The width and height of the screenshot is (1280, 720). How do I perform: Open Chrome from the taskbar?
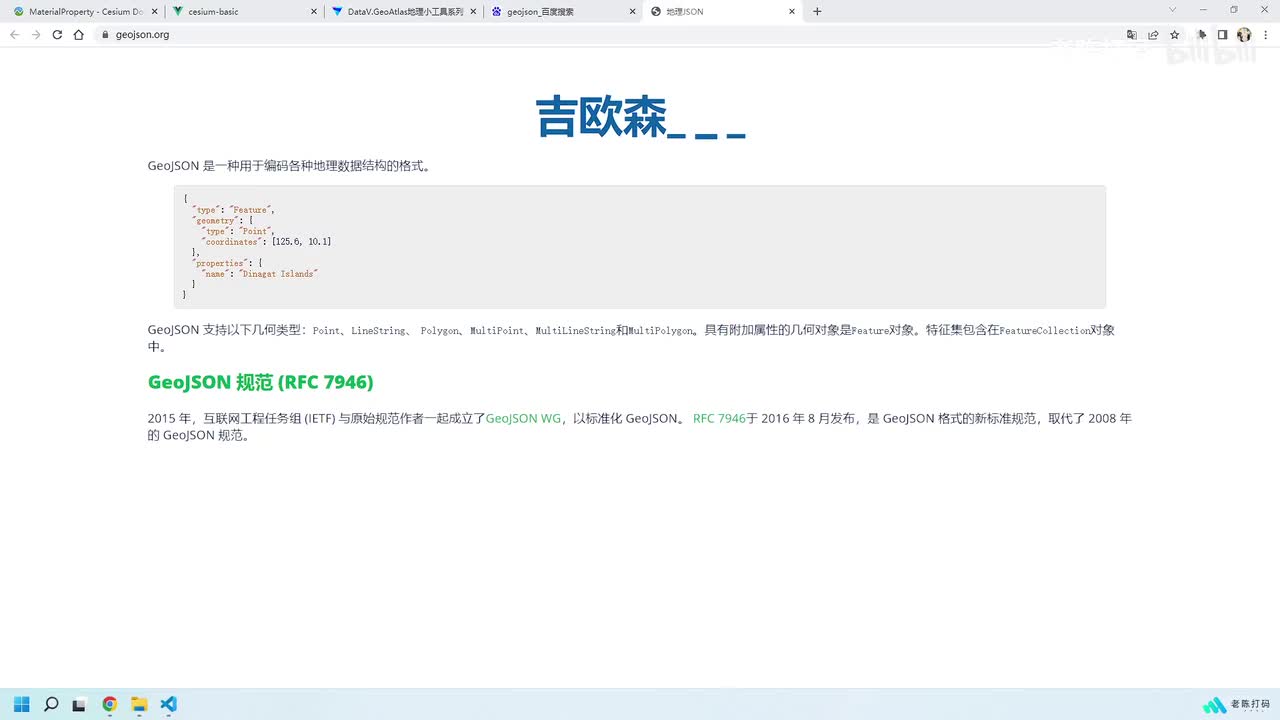click(109, 704)
